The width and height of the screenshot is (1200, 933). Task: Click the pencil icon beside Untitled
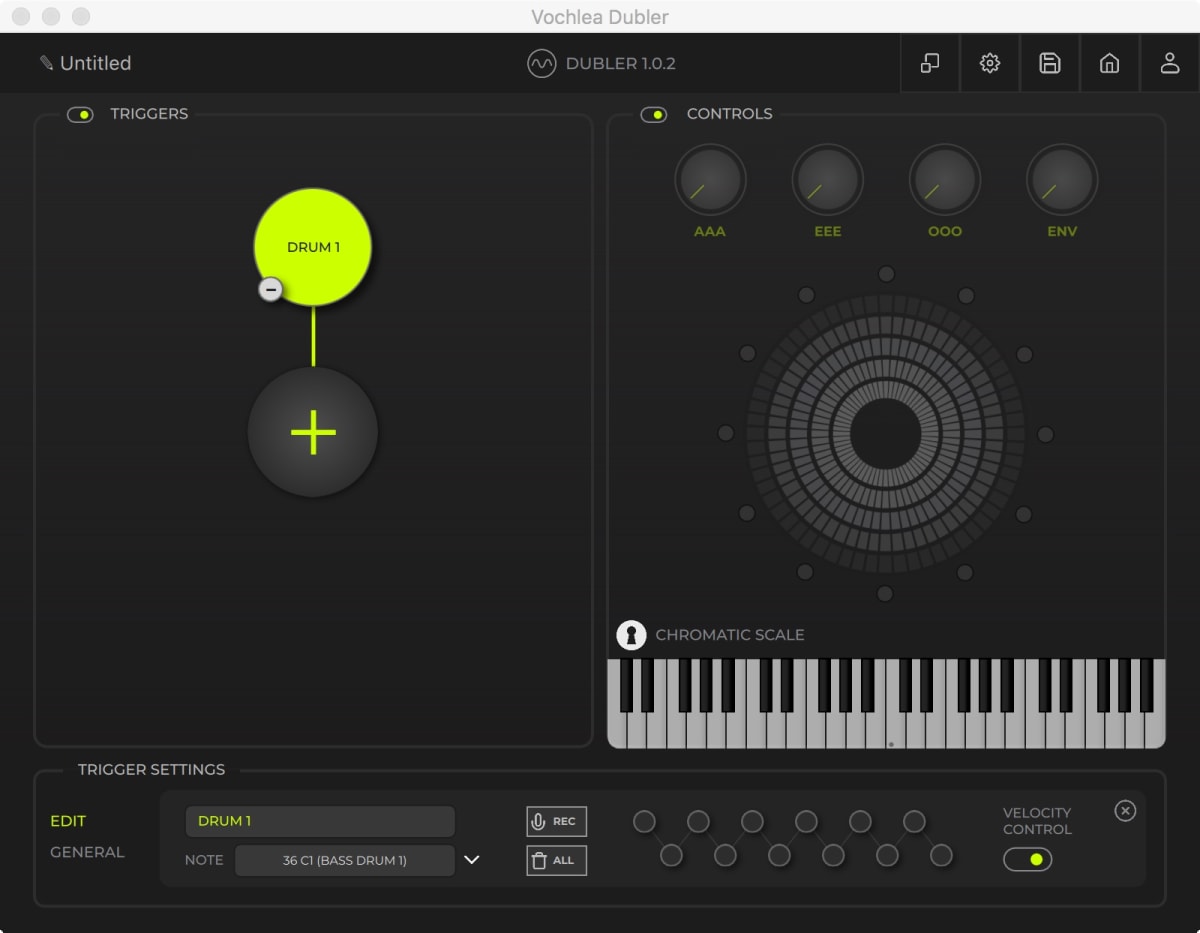point(46,63)
